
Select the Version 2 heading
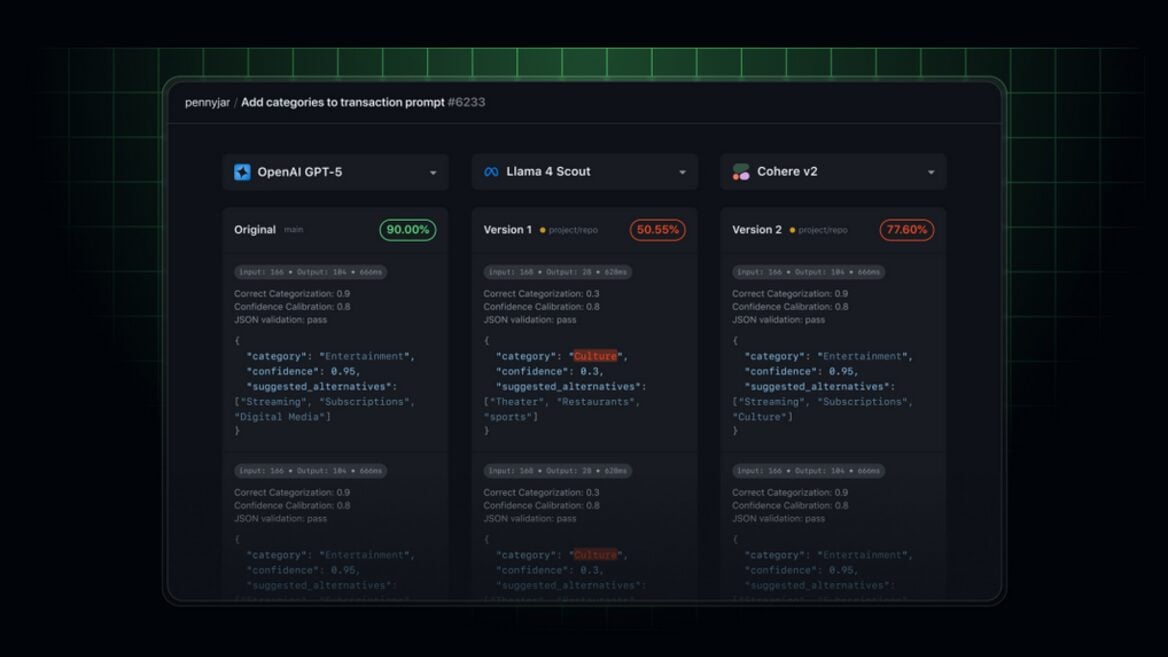pos(757,229)
